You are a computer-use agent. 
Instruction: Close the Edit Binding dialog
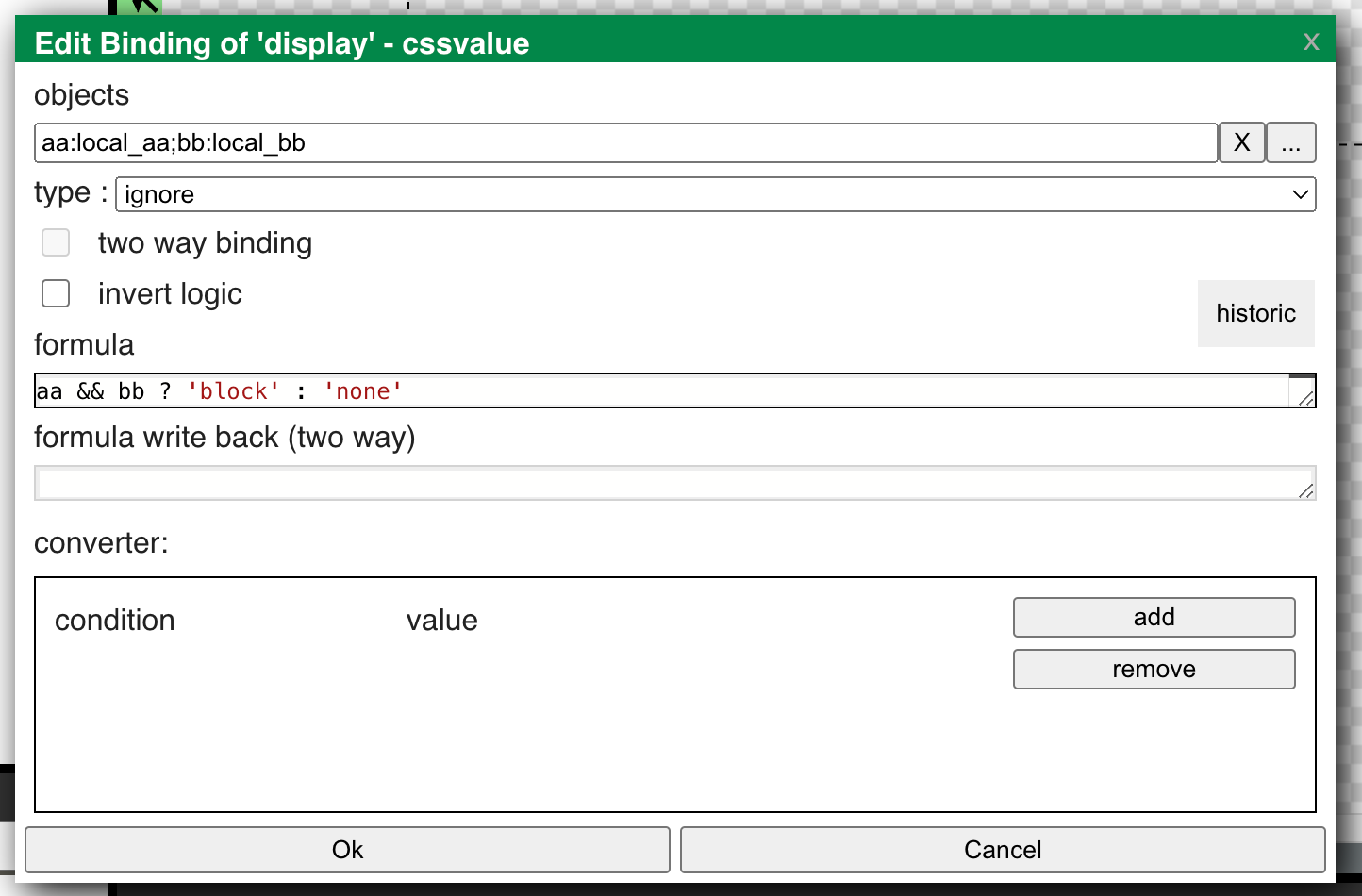coord(1311,41)
